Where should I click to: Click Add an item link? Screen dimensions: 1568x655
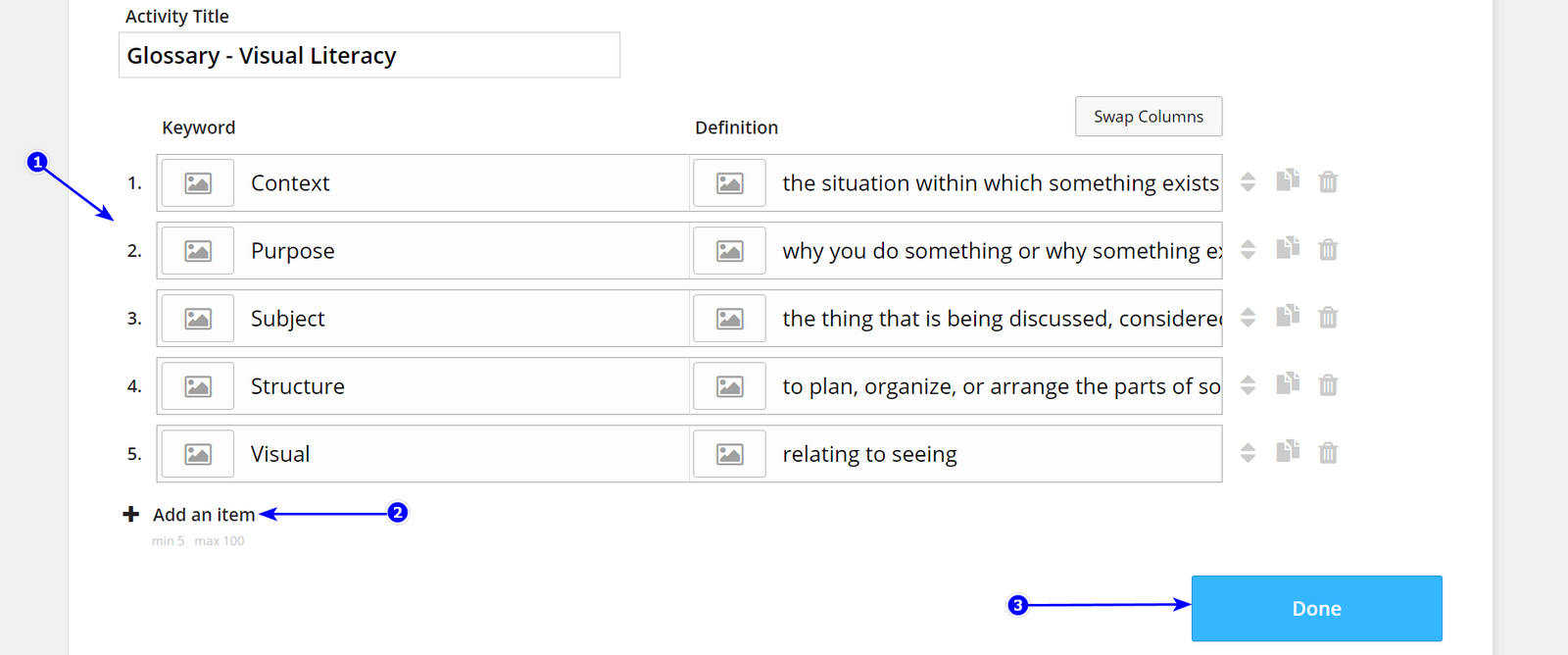tap(203, 515)
